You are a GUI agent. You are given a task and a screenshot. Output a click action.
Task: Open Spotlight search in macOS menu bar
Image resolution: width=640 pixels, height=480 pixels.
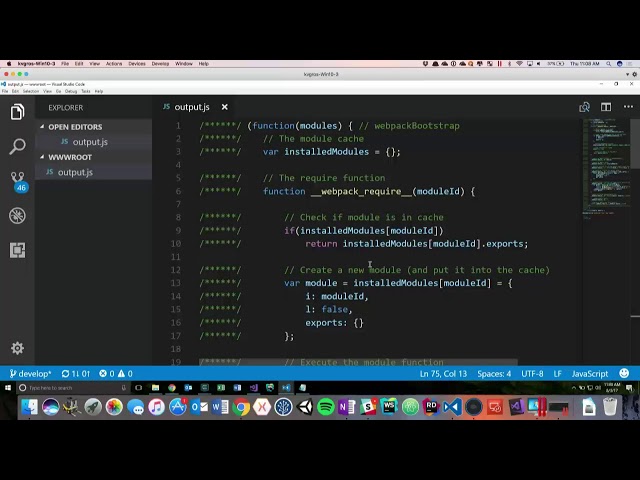coord(609,64)
